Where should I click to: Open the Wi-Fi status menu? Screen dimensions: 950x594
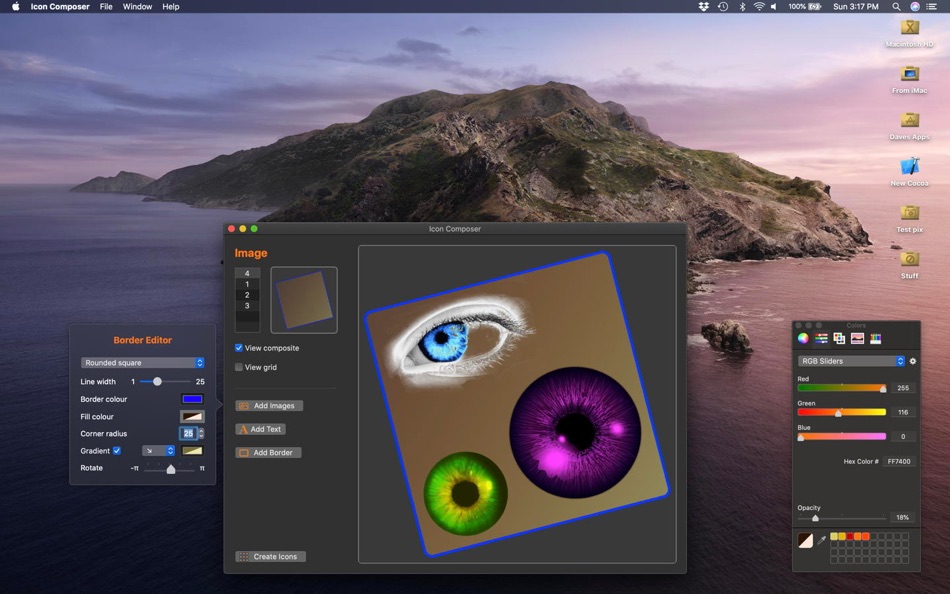click(x=759, y=7)
